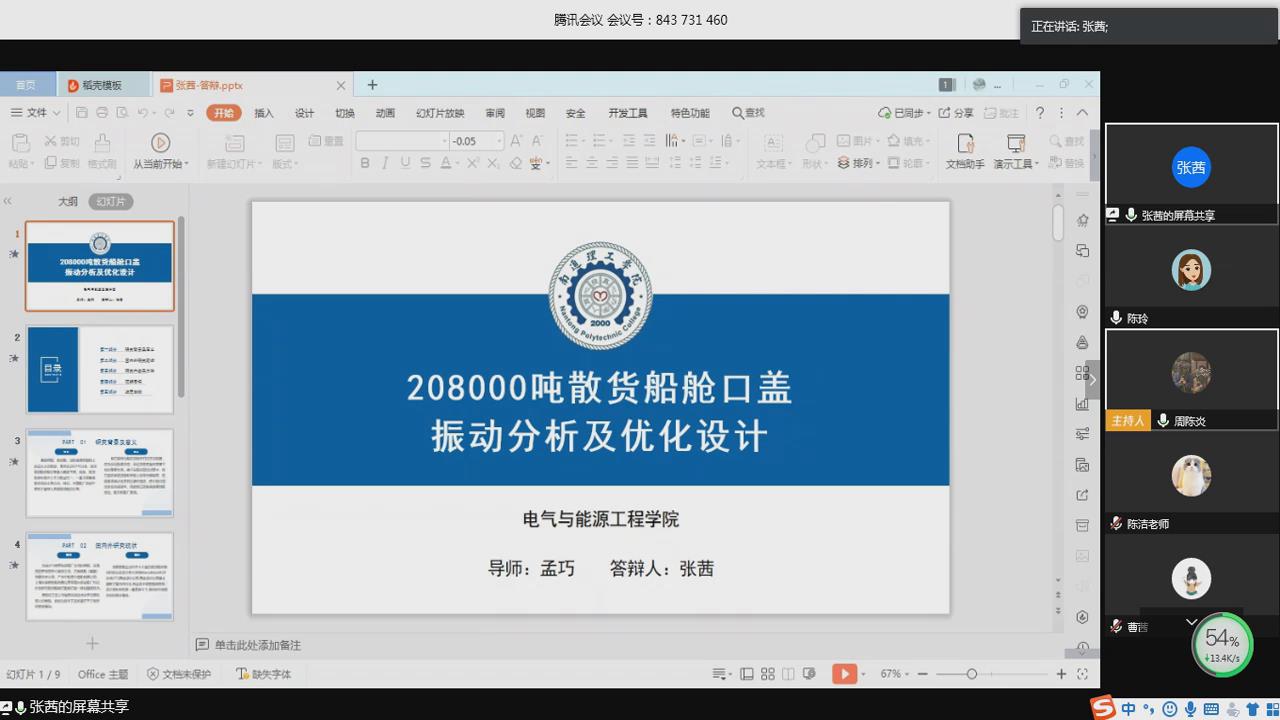Add new slide with plus below thumbnails
The height and width of the screenshot is (720, 1280).
tap(92, 643)
